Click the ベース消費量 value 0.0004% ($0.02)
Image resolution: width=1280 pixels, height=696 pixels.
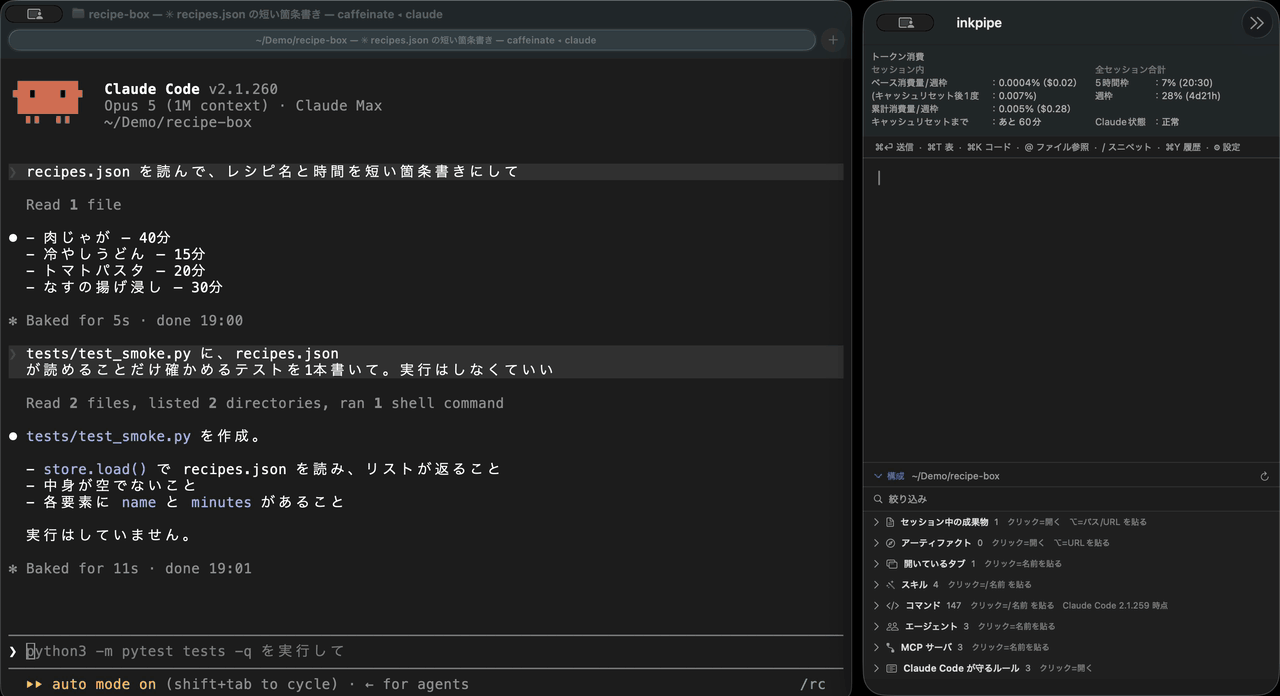[1035, 83]
